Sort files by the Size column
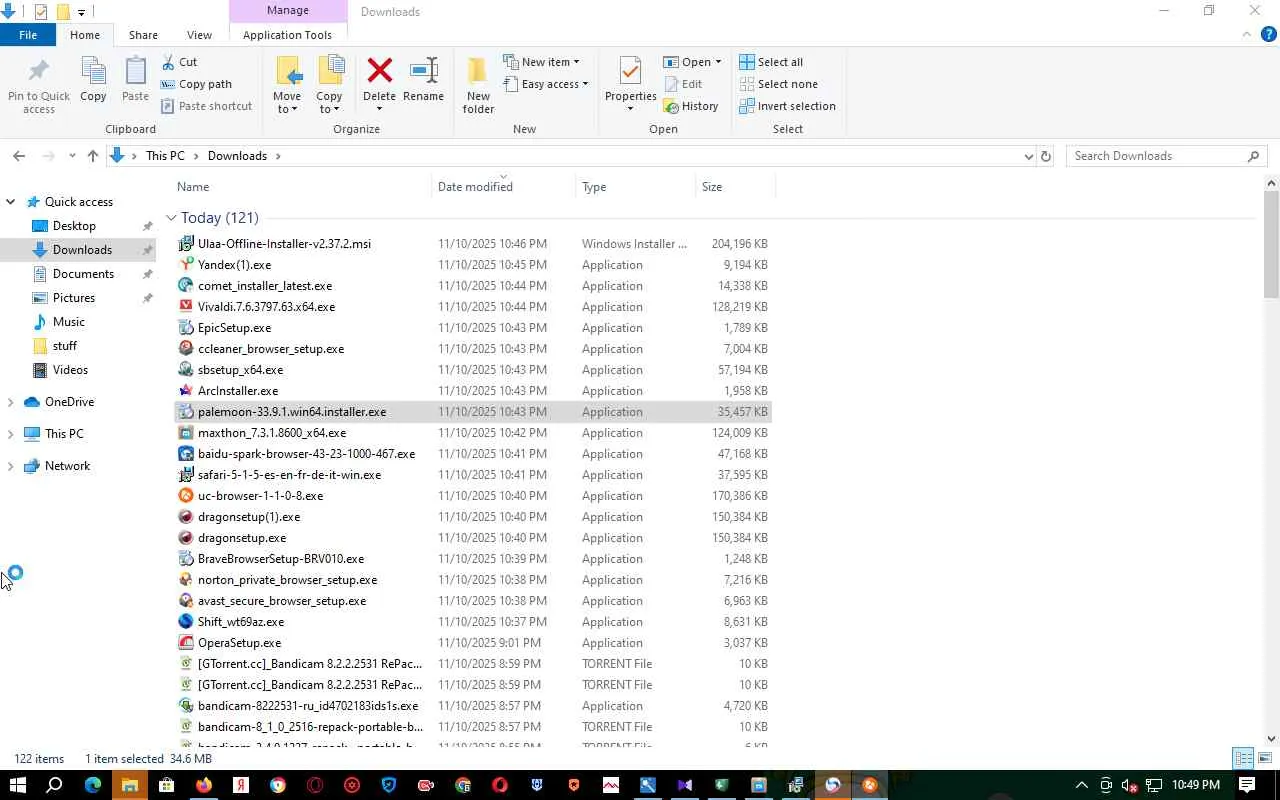Viewport: 1280px width, 800px height. pos(735,187)
